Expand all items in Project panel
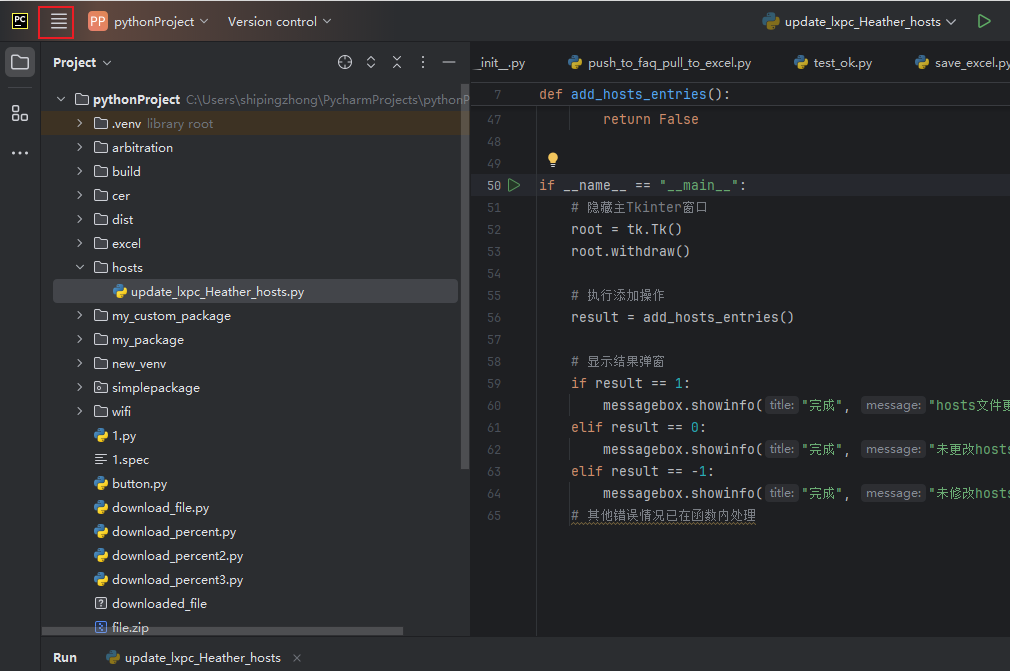The height and width of the screenshot is (671, 1010). pyautogui.click(x=371, y=62)
